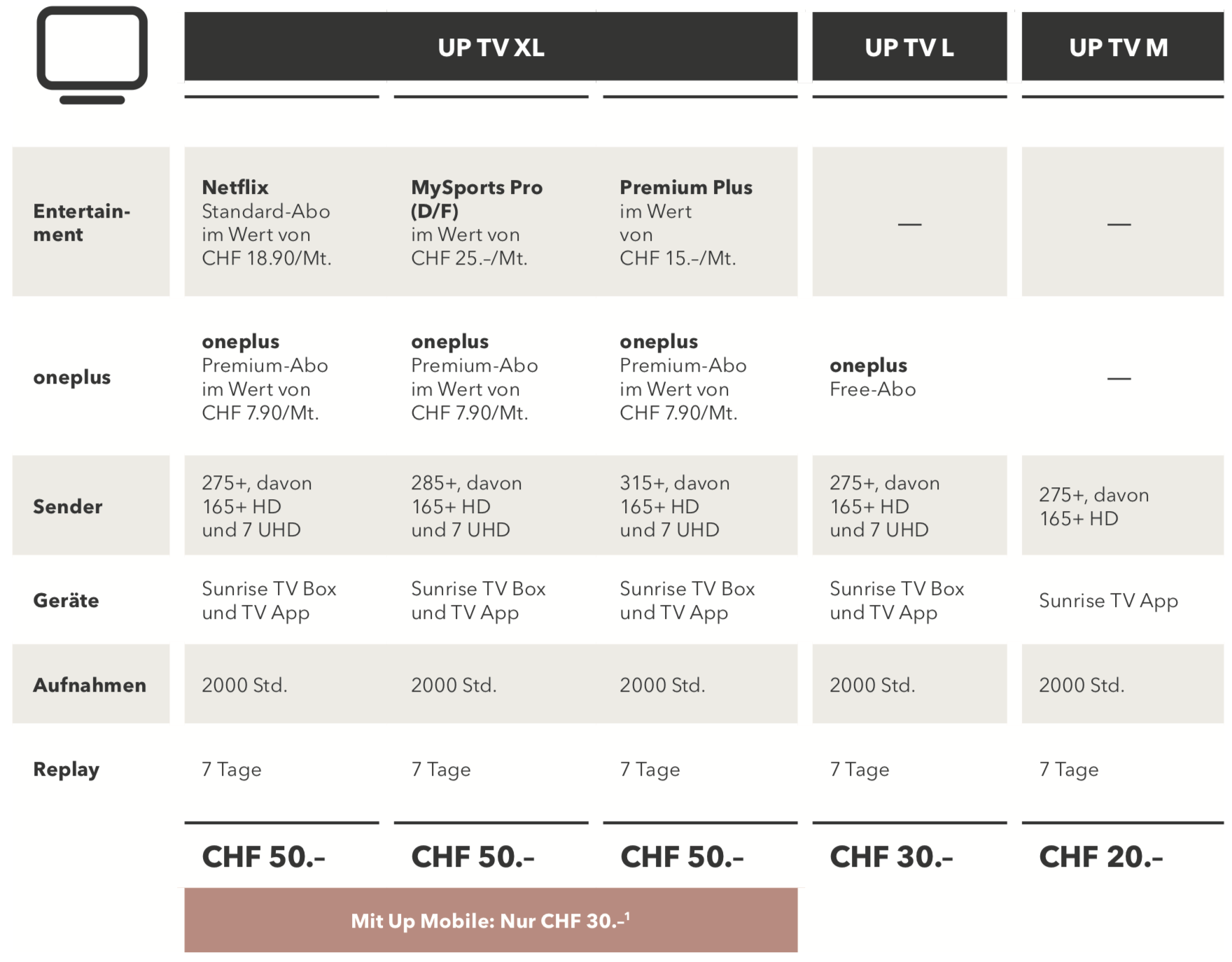Click the Mit Up Mobile promo banner

pos(491,920)
